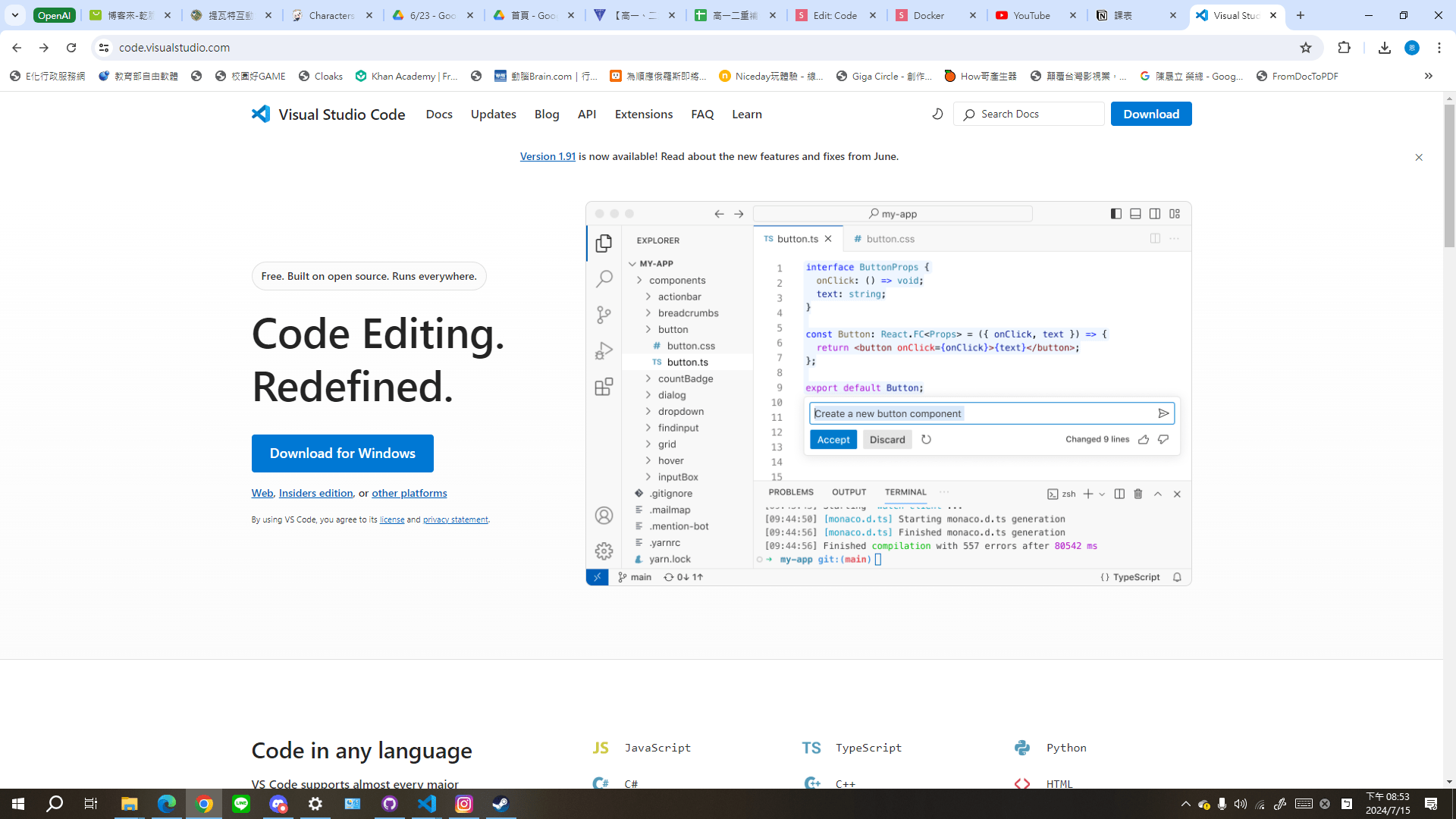The image size is (1456, 819).
Task: Select the TERMINAL tab in demo panel
Action: (905, 492)
